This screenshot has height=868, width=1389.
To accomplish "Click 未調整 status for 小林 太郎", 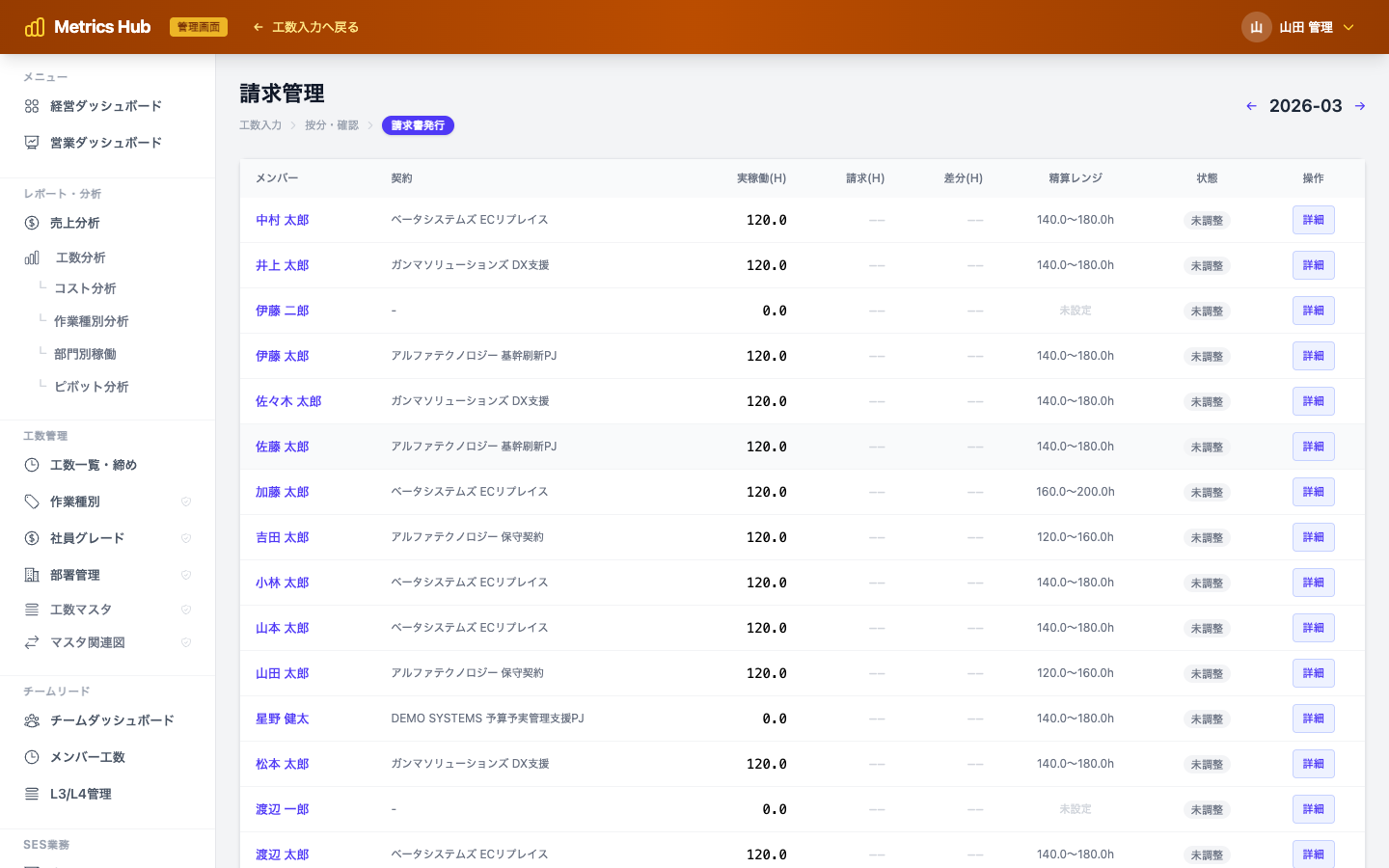I will pyautogui.click(x=1207, y=583).
